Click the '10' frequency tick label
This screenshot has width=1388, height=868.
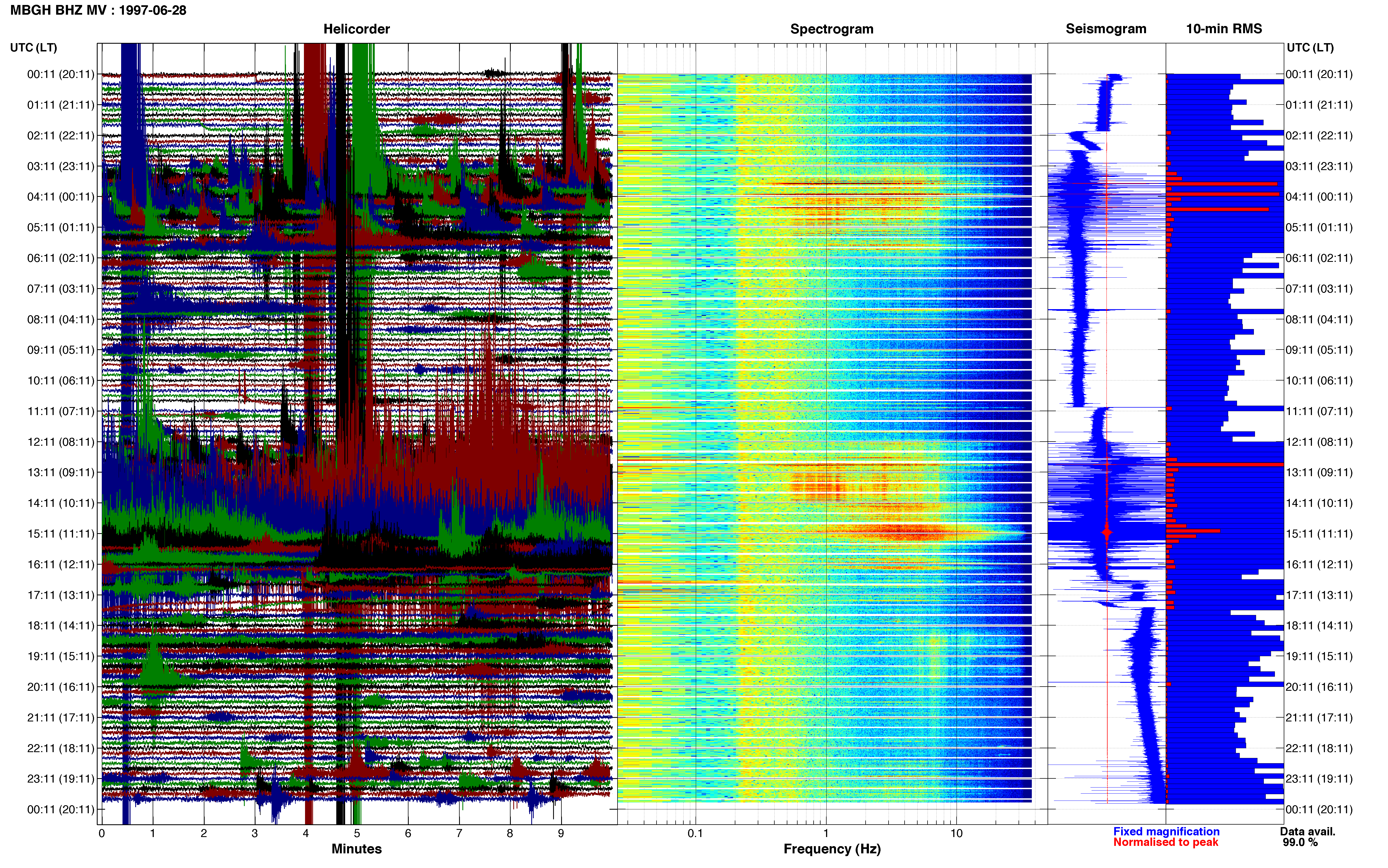956,833
